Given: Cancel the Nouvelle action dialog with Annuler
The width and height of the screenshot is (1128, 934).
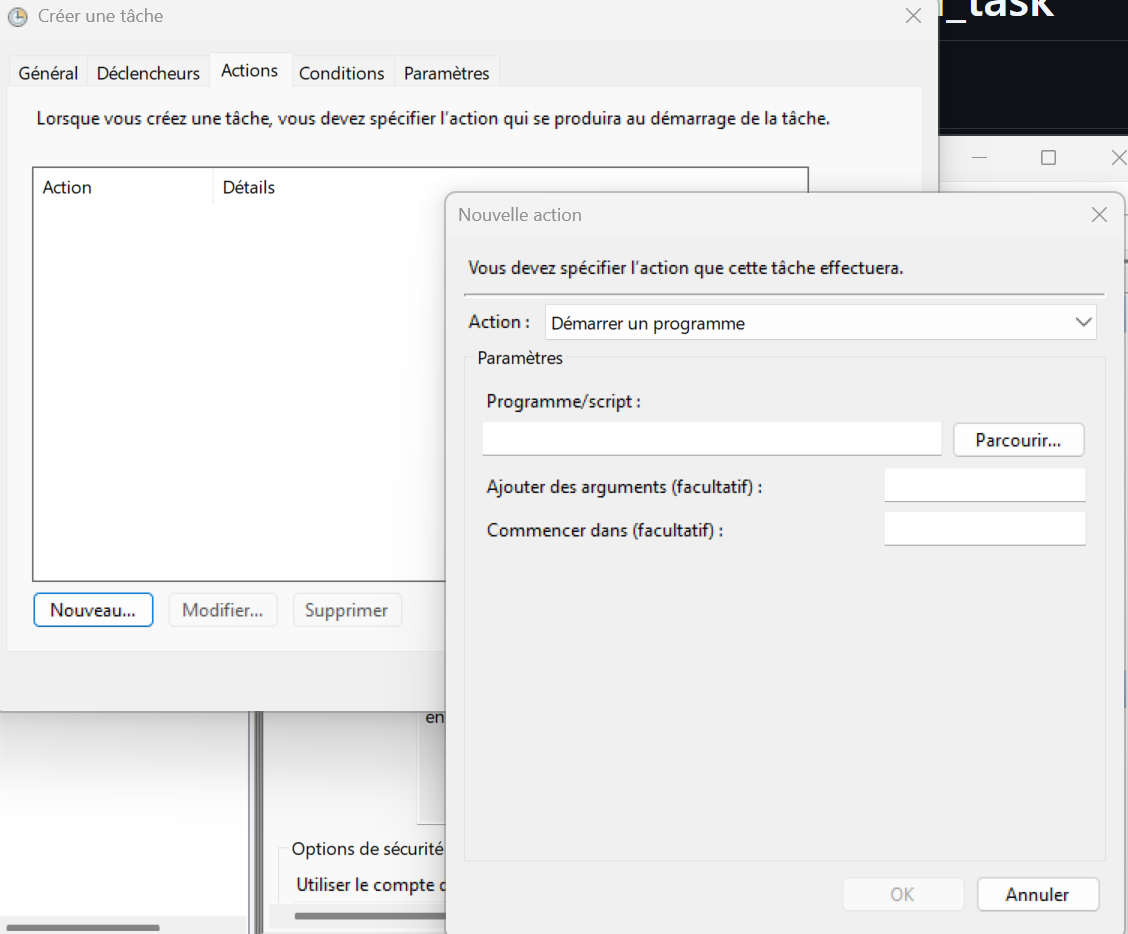Looking at the screenshot, I should click(1037, 894).
